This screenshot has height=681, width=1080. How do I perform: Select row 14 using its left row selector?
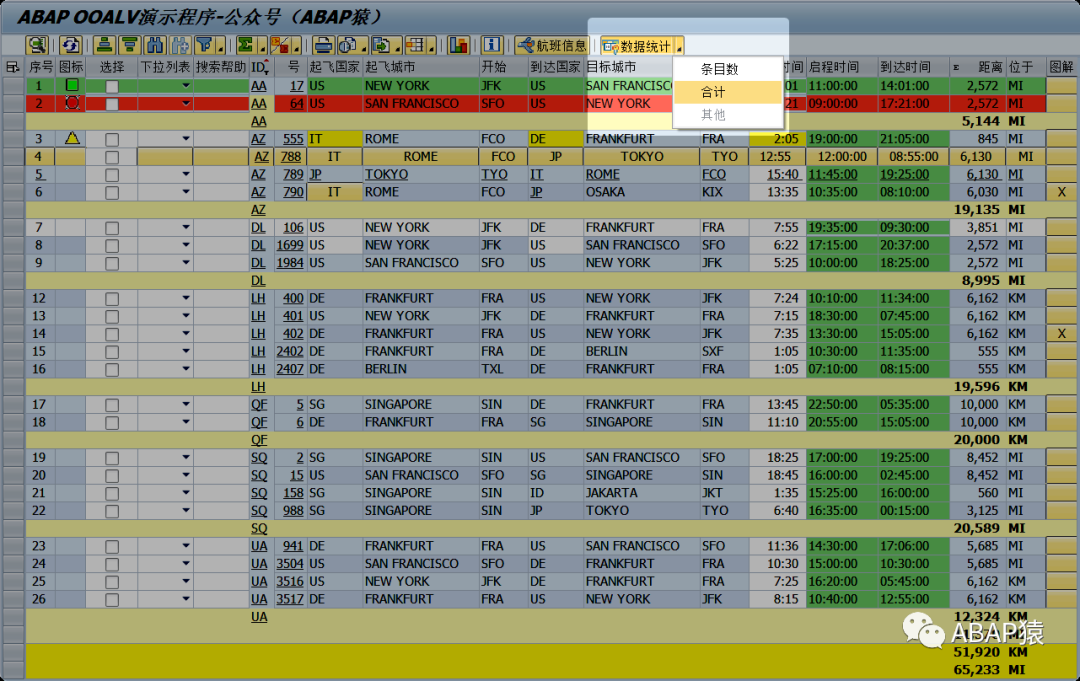tap(13, 333)
